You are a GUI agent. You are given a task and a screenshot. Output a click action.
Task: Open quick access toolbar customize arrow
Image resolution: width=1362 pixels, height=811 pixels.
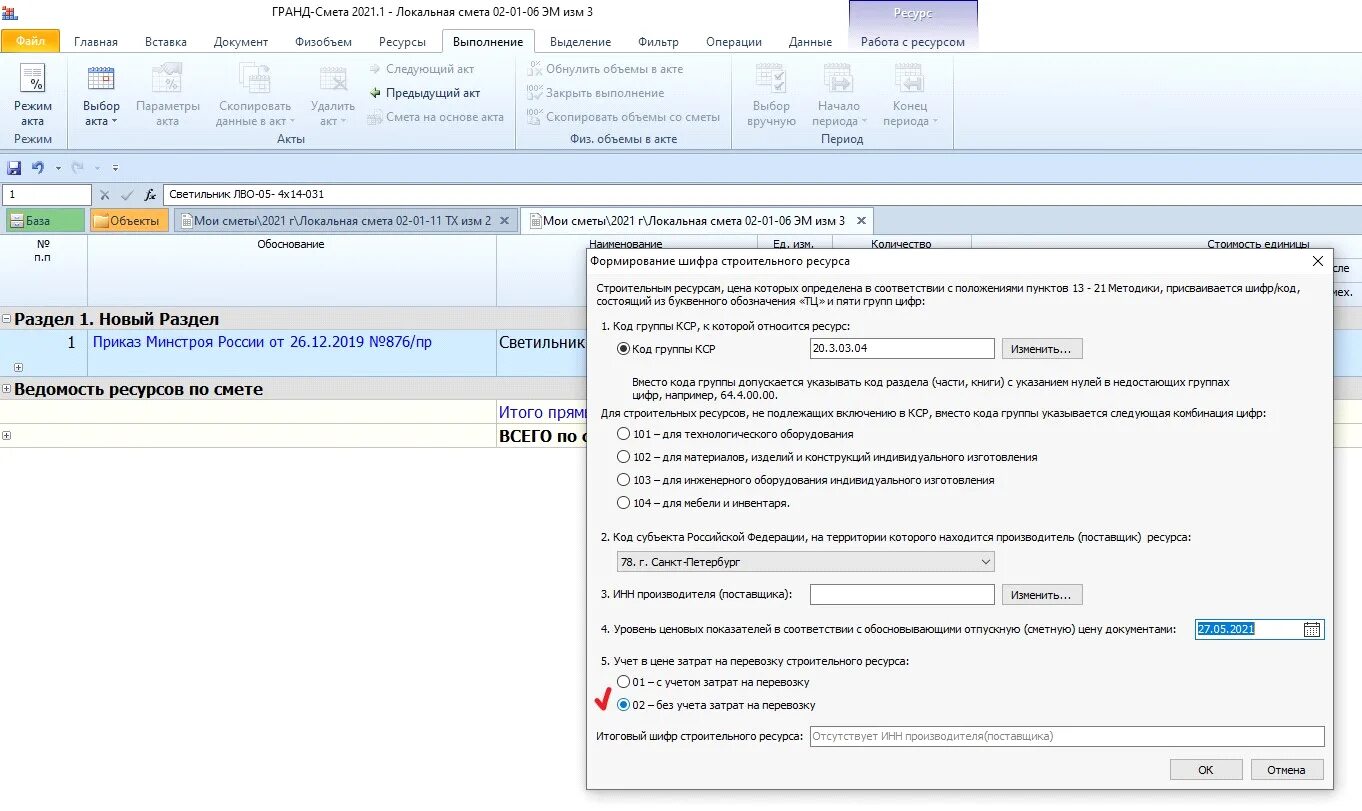(116, 168)
